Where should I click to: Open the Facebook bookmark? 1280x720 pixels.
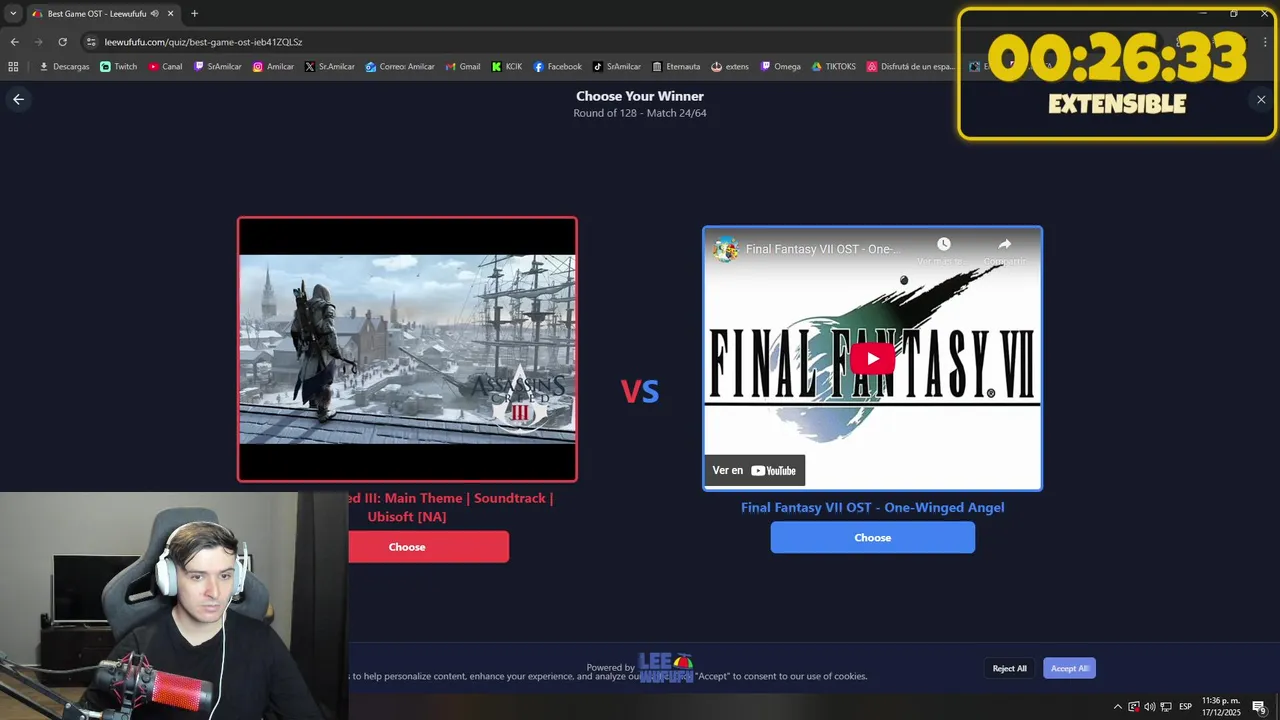[558, 66]
